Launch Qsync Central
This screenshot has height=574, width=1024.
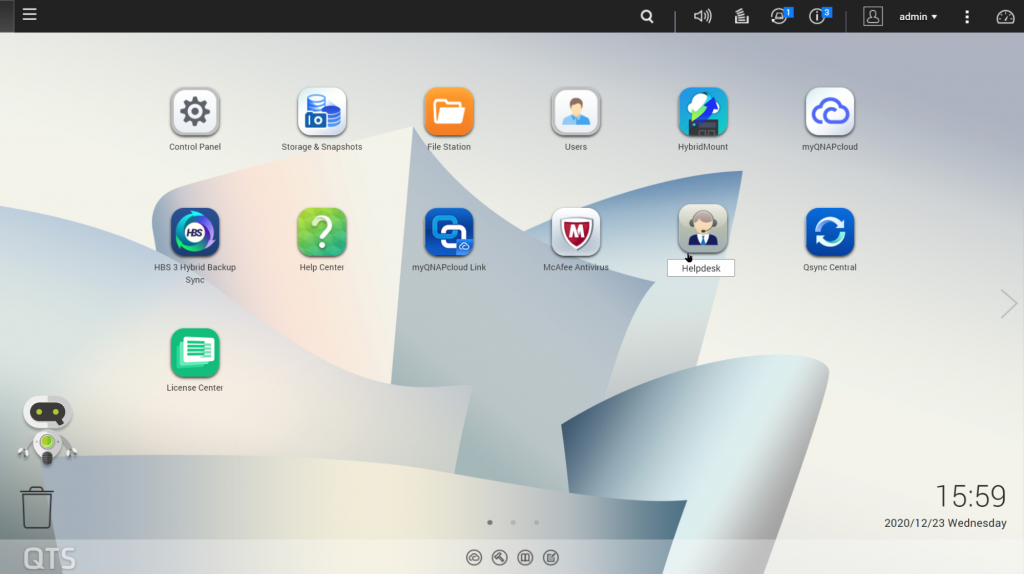829,232
